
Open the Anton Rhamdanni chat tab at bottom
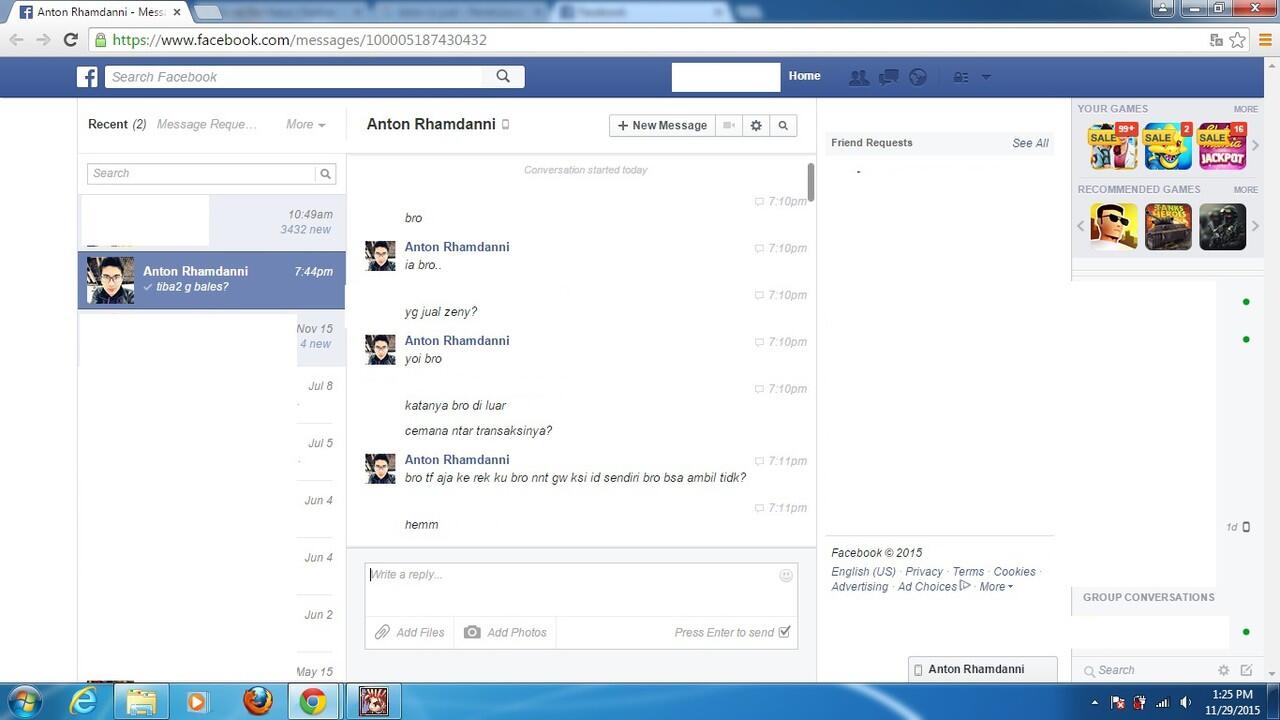[x=982, y=669]
